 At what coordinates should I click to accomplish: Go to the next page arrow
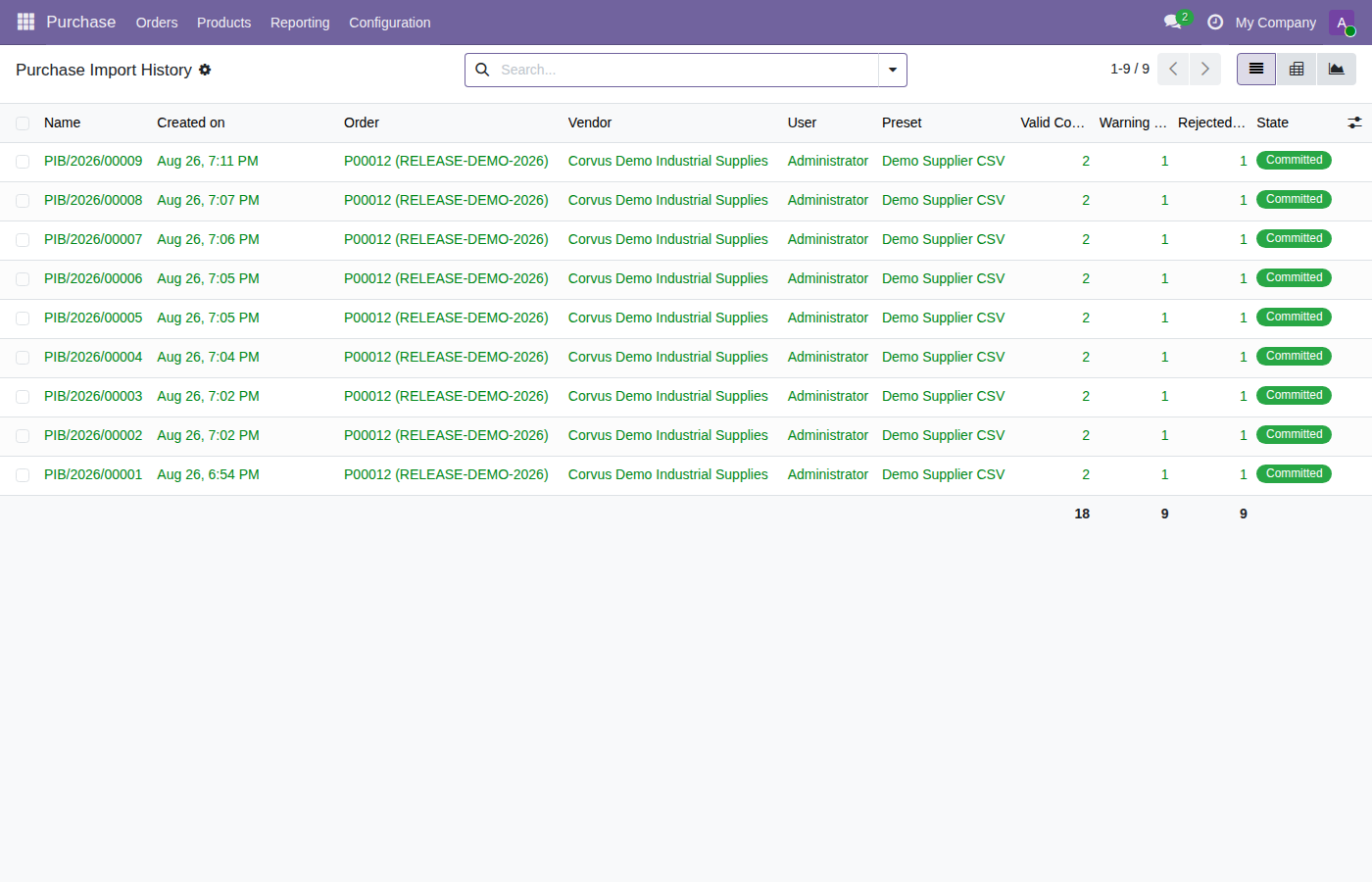pos(1205,69)
